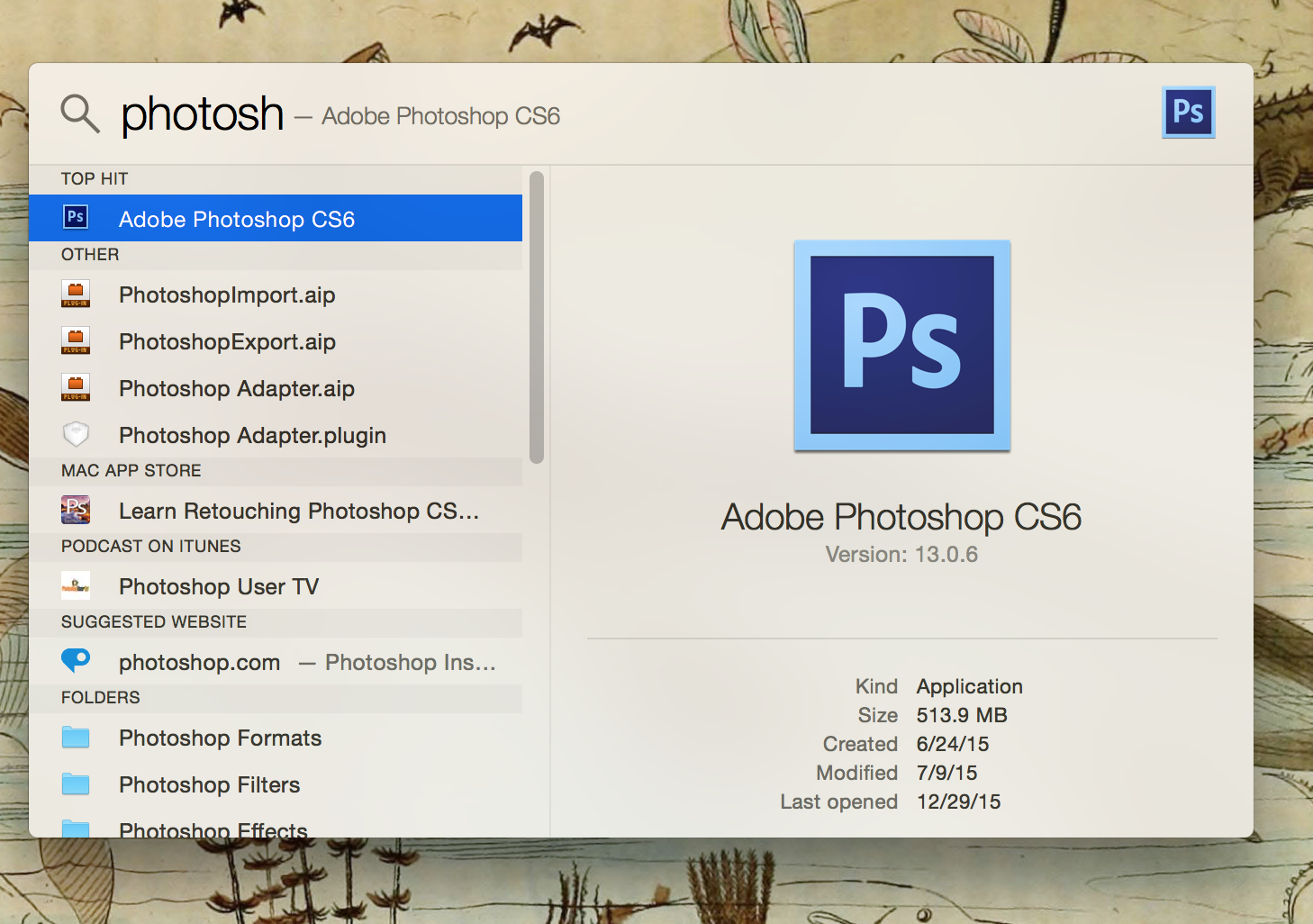Image resolution: width=1313 pixels, height=924 pixels.
Task: Click the 'TOP HIT' section header
Action: (95, 178)
